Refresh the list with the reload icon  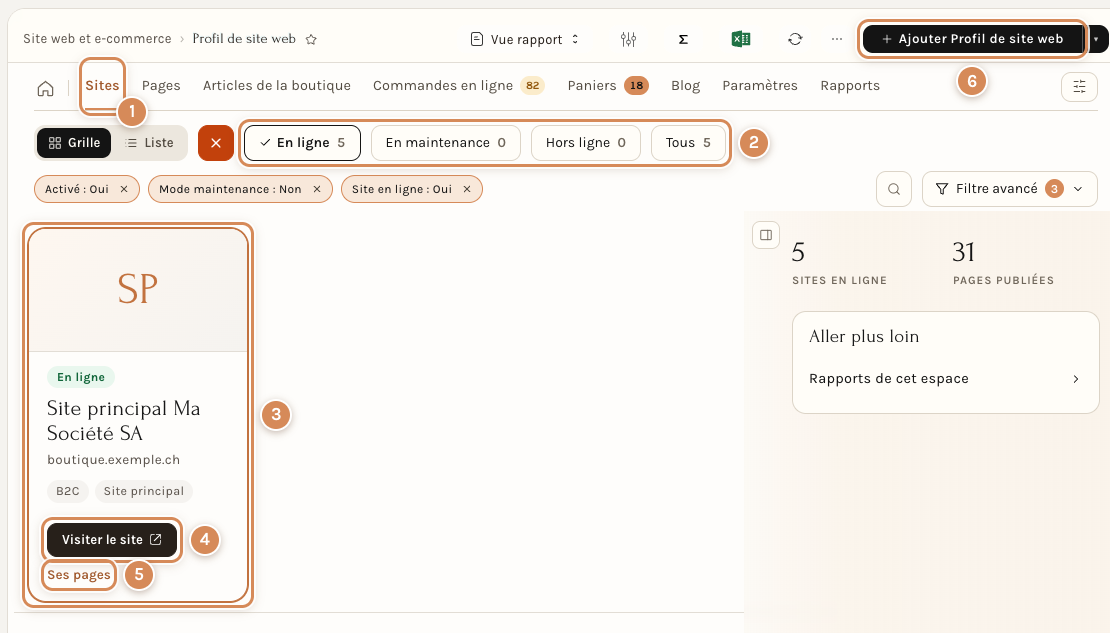[795, 40]
